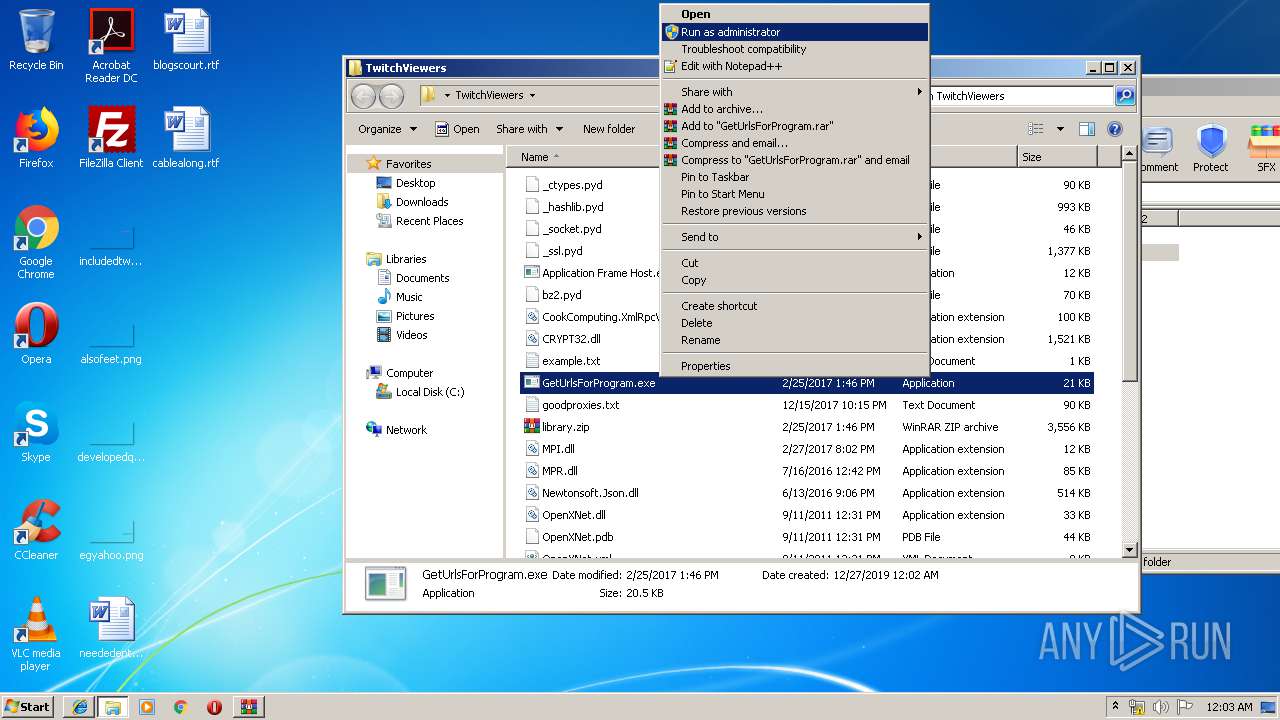Select Add to "GetUrlsForProgram.rar"
This screenshot has width=1280, height=720.
pos(795,126)
